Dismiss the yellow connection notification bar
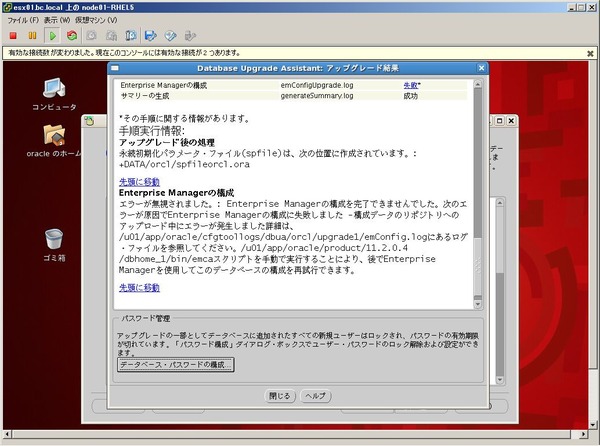600x446 pixels. click(x=590, y=54)
